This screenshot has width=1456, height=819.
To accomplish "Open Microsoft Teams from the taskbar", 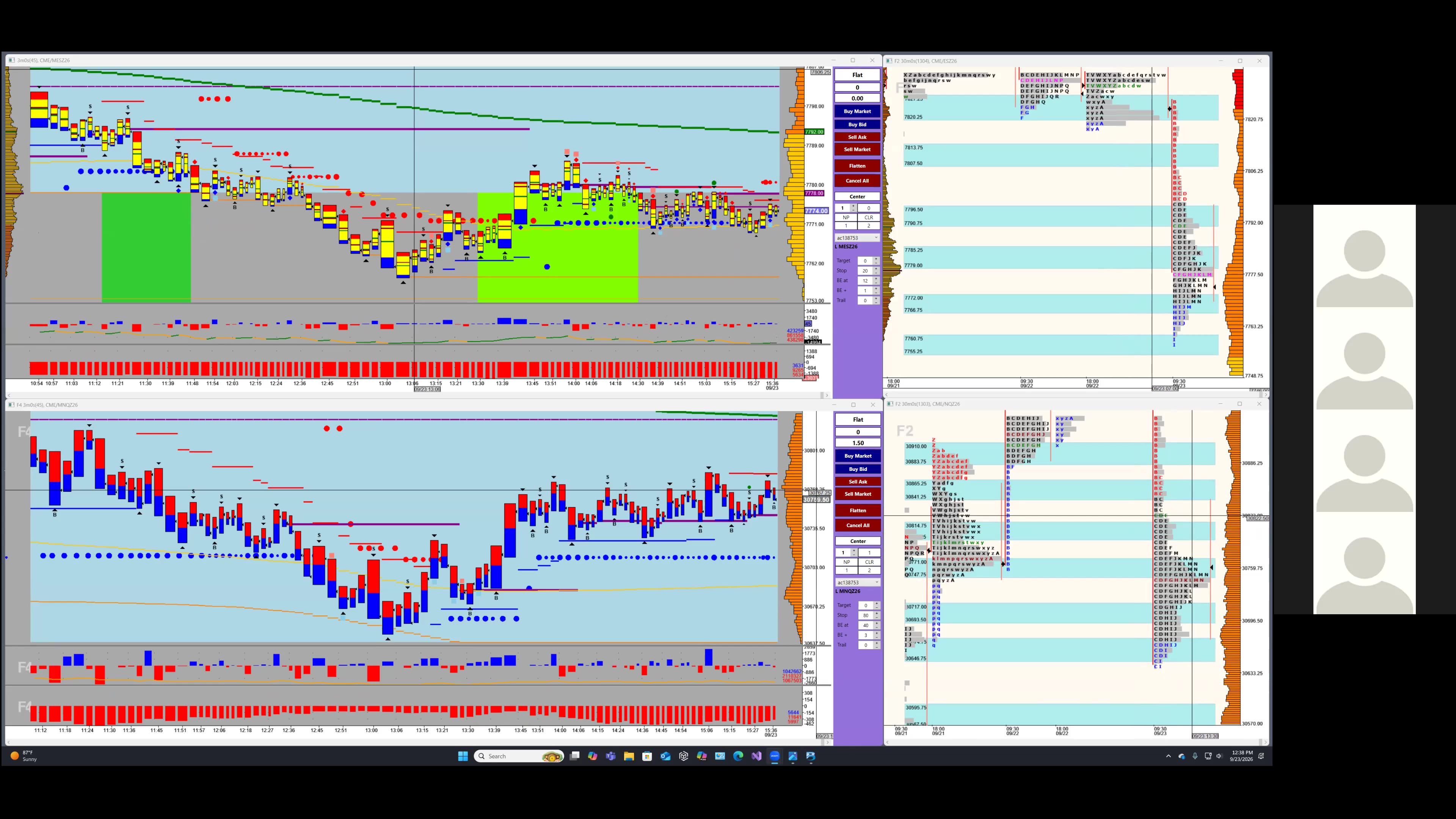I will (x=611, y=756).
